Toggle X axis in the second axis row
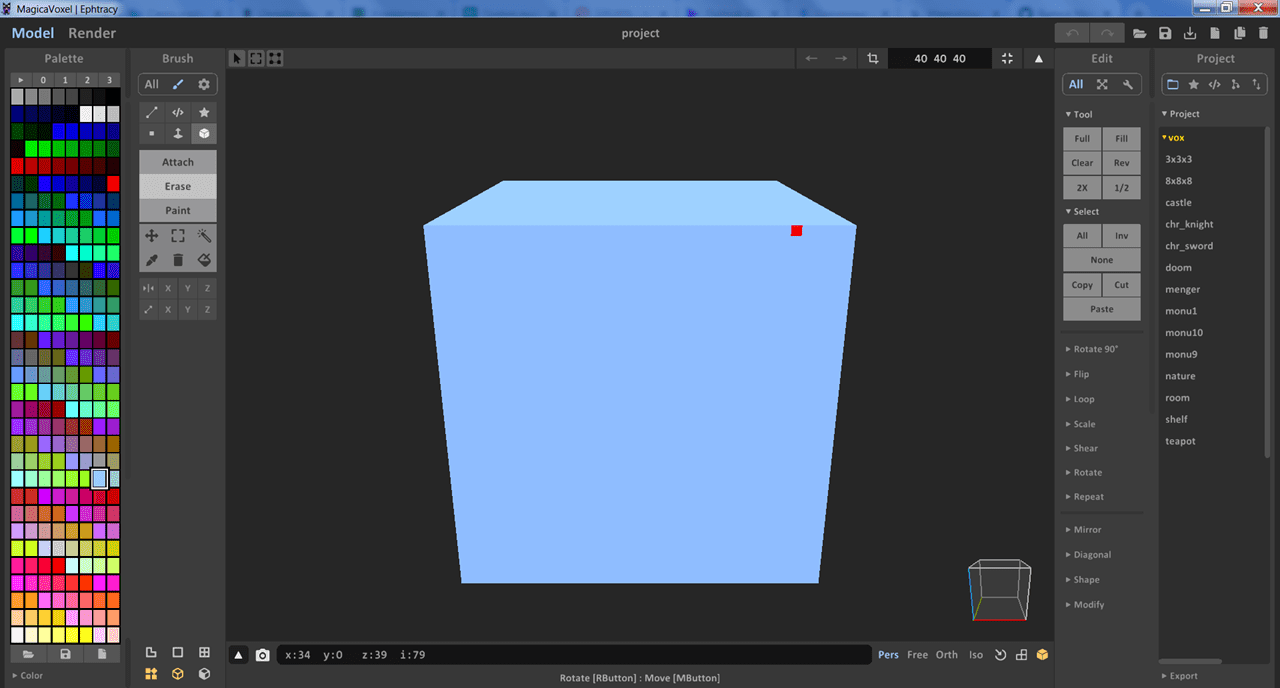Screen dimensions: 1280x688 click(x=168, y=310)
